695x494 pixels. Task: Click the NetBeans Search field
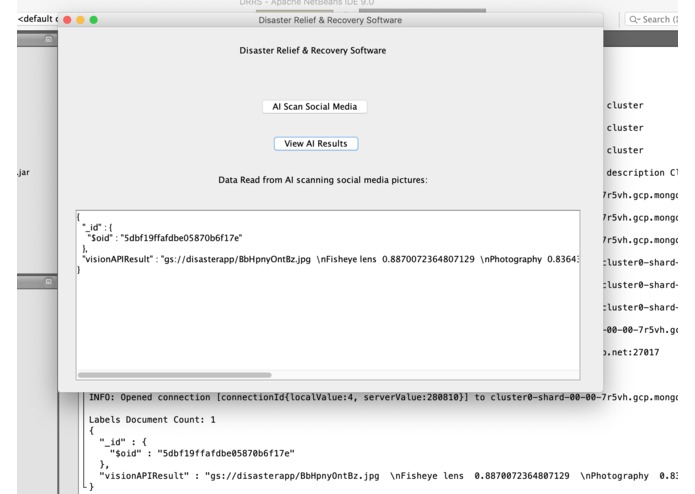point(652,19)
